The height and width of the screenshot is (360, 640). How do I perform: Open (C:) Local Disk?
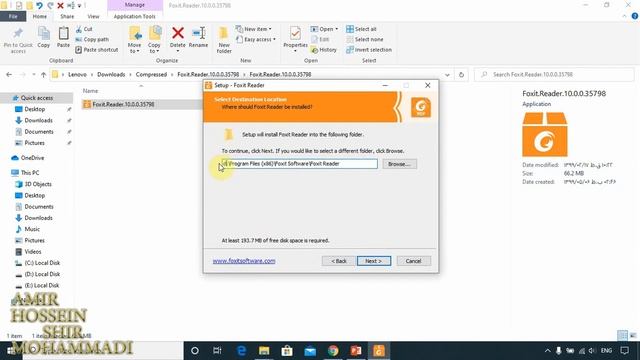pos(42,263)
